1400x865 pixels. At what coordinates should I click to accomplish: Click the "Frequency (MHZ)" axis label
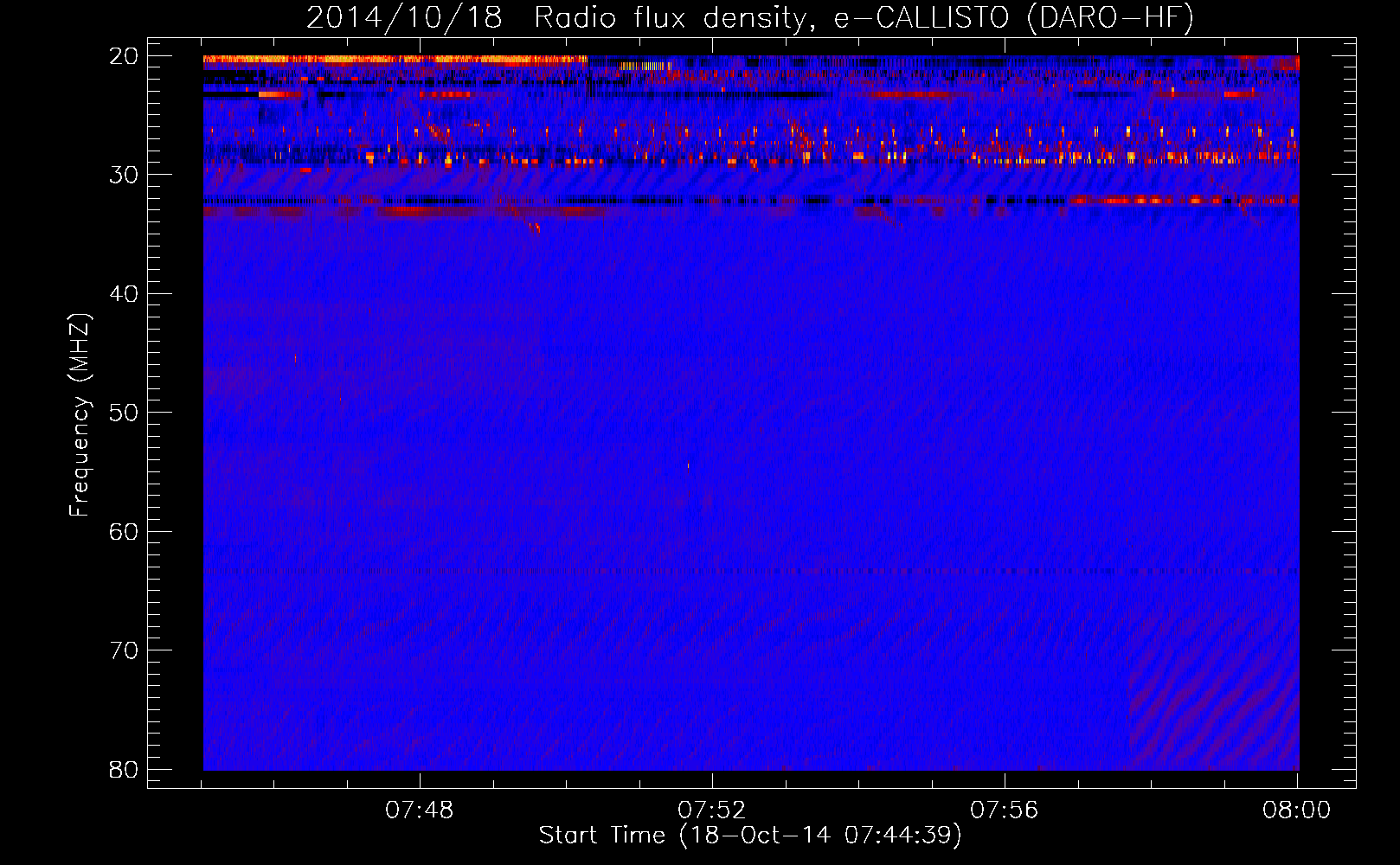[79, 415]
